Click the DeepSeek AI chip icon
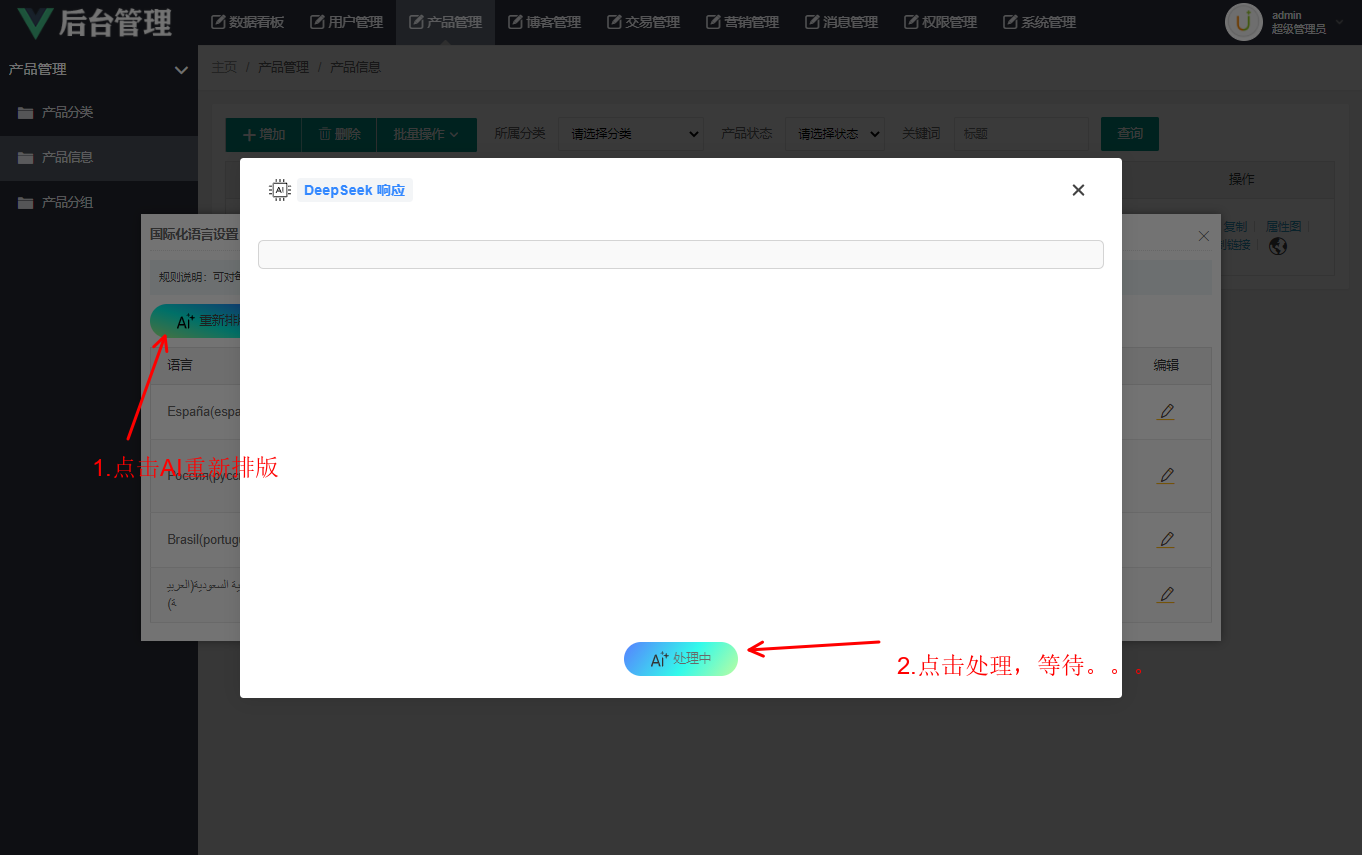Viewport: 1362px width, 855px height. (280, 190)
